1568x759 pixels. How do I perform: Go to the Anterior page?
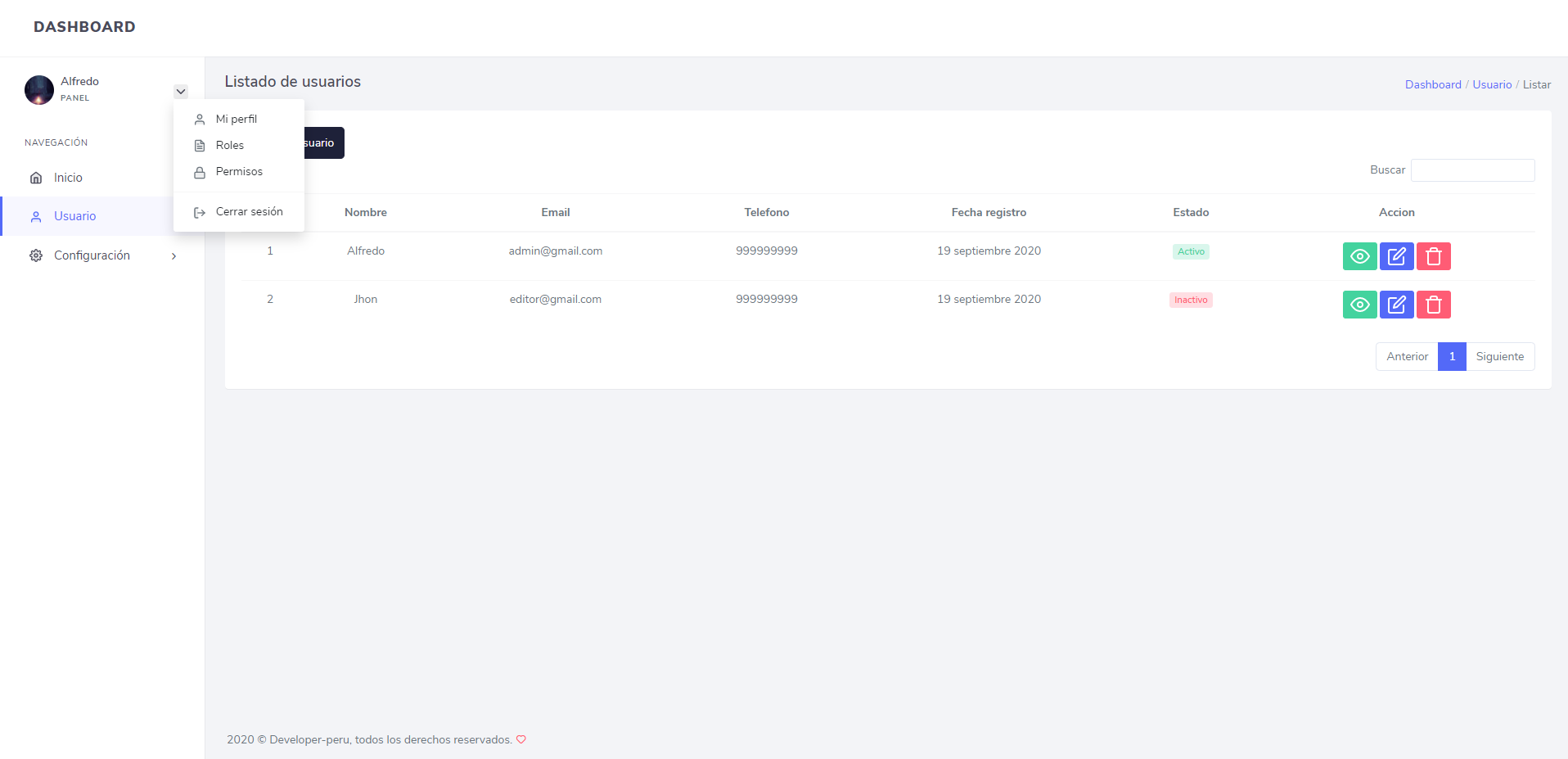tap(1407, 356)
